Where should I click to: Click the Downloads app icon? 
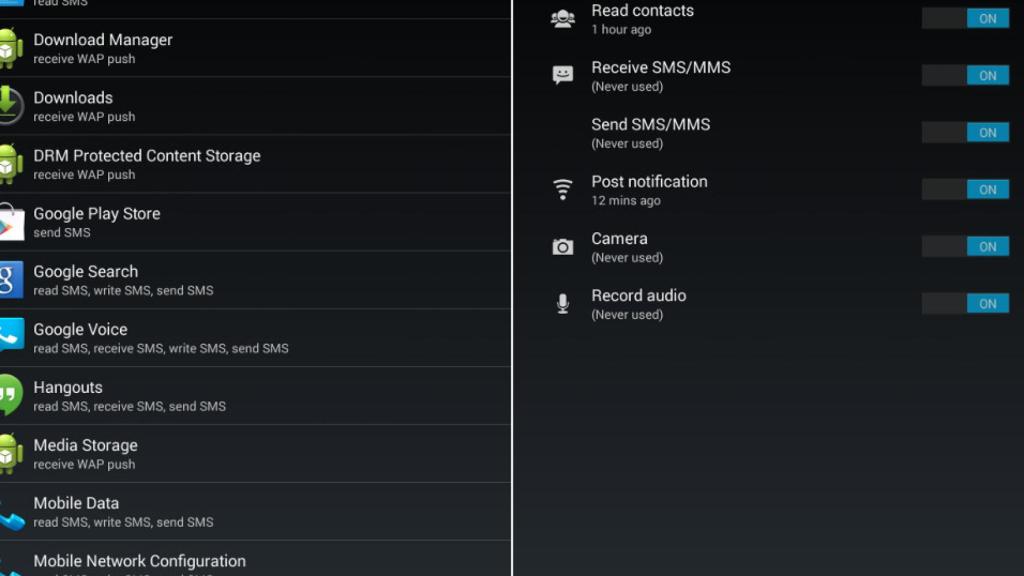pyautogui.click(x=11, y=105)
